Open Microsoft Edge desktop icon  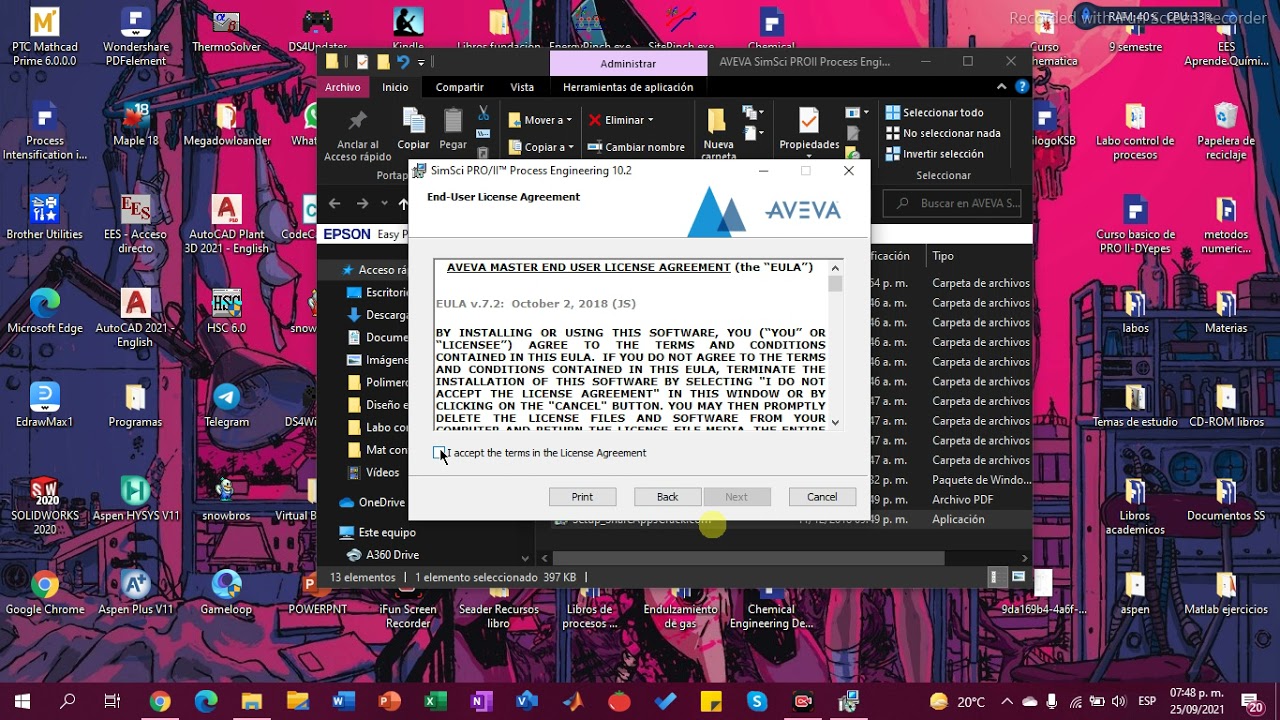pyautogui.click(x=45, y=311)
